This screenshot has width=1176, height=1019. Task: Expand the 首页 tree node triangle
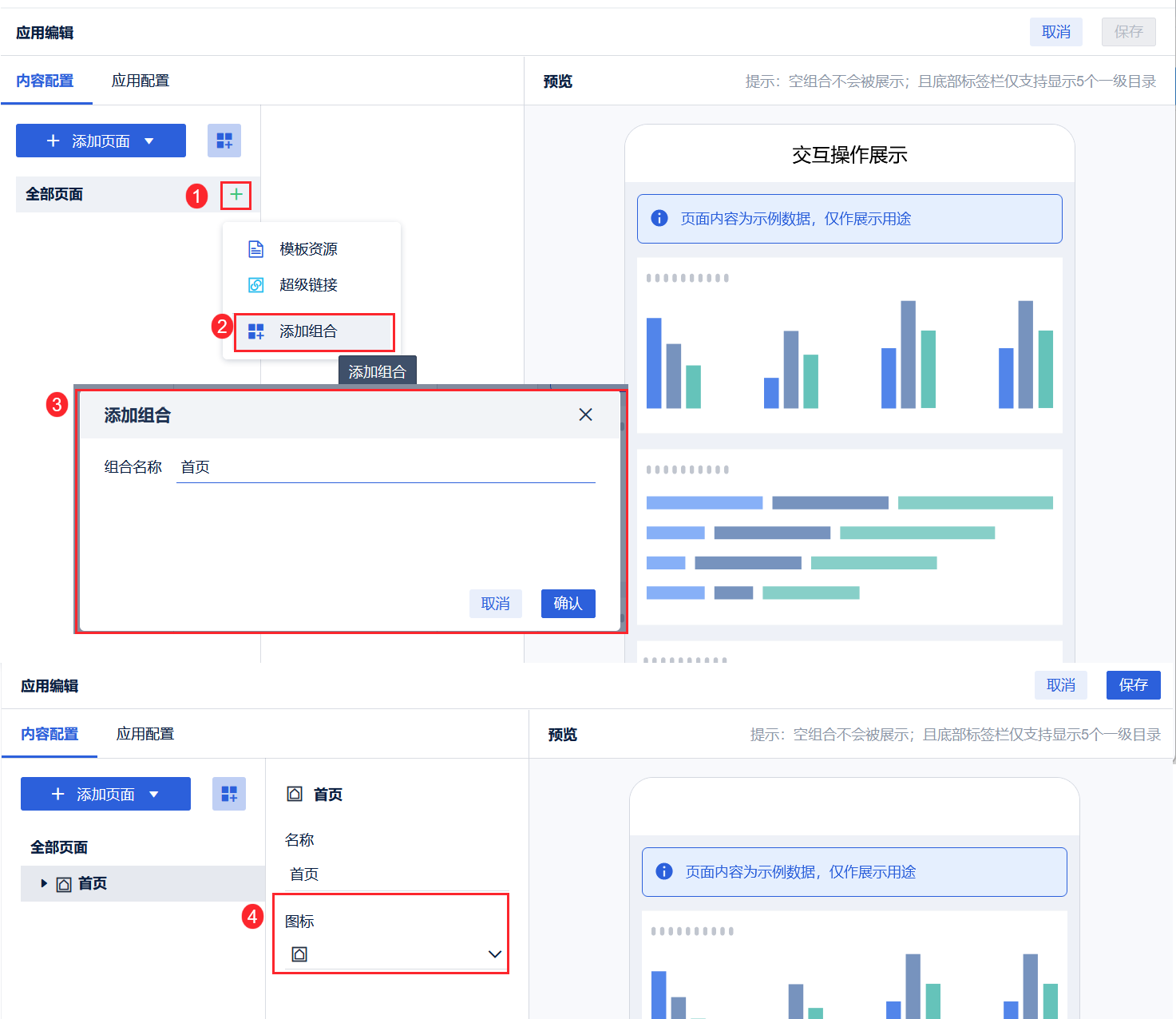(44, 883)
